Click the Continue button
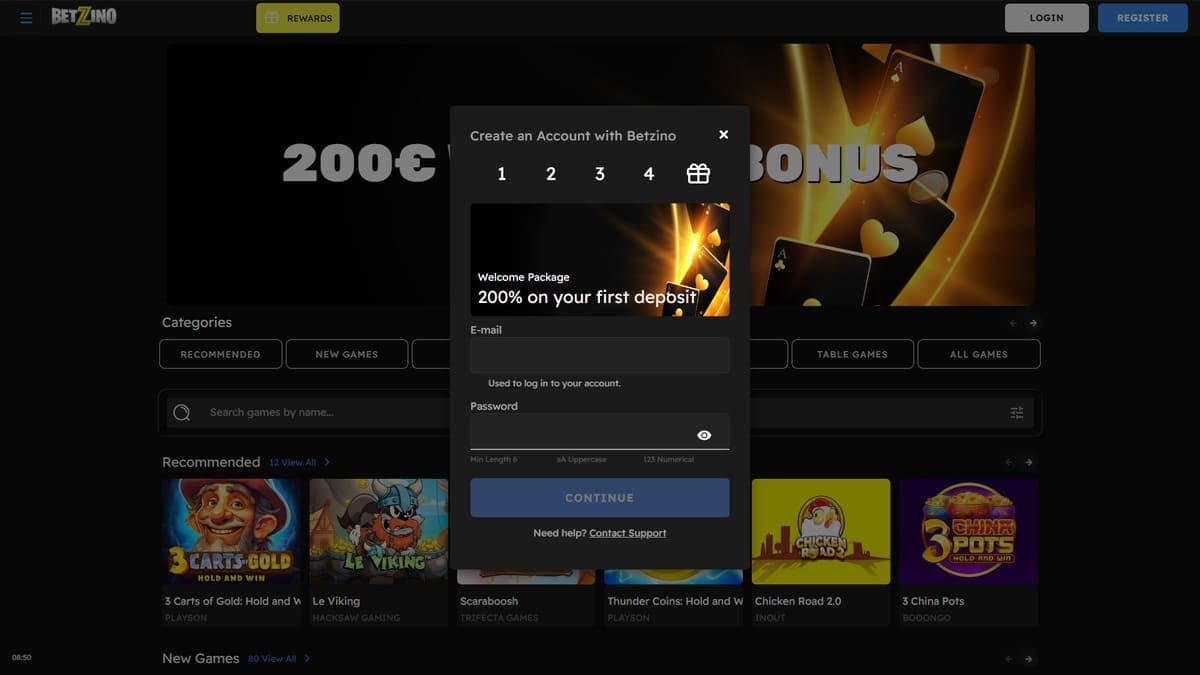The image size is (1200, 675). point(600,498)
